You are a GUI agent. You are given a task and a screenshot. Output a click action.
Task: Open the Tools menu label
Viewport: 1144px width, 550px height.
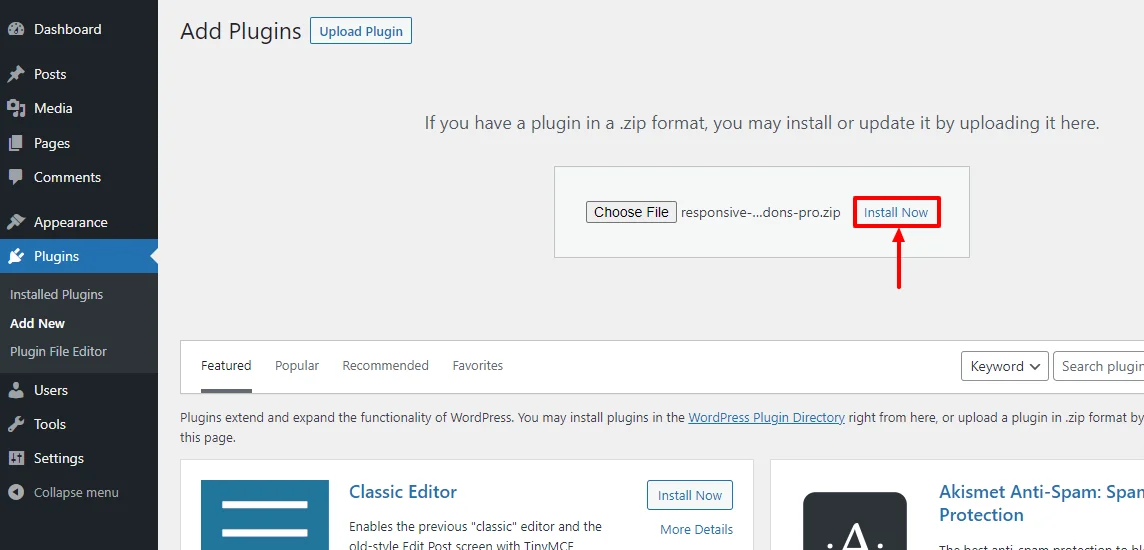[x=50, y=425]
